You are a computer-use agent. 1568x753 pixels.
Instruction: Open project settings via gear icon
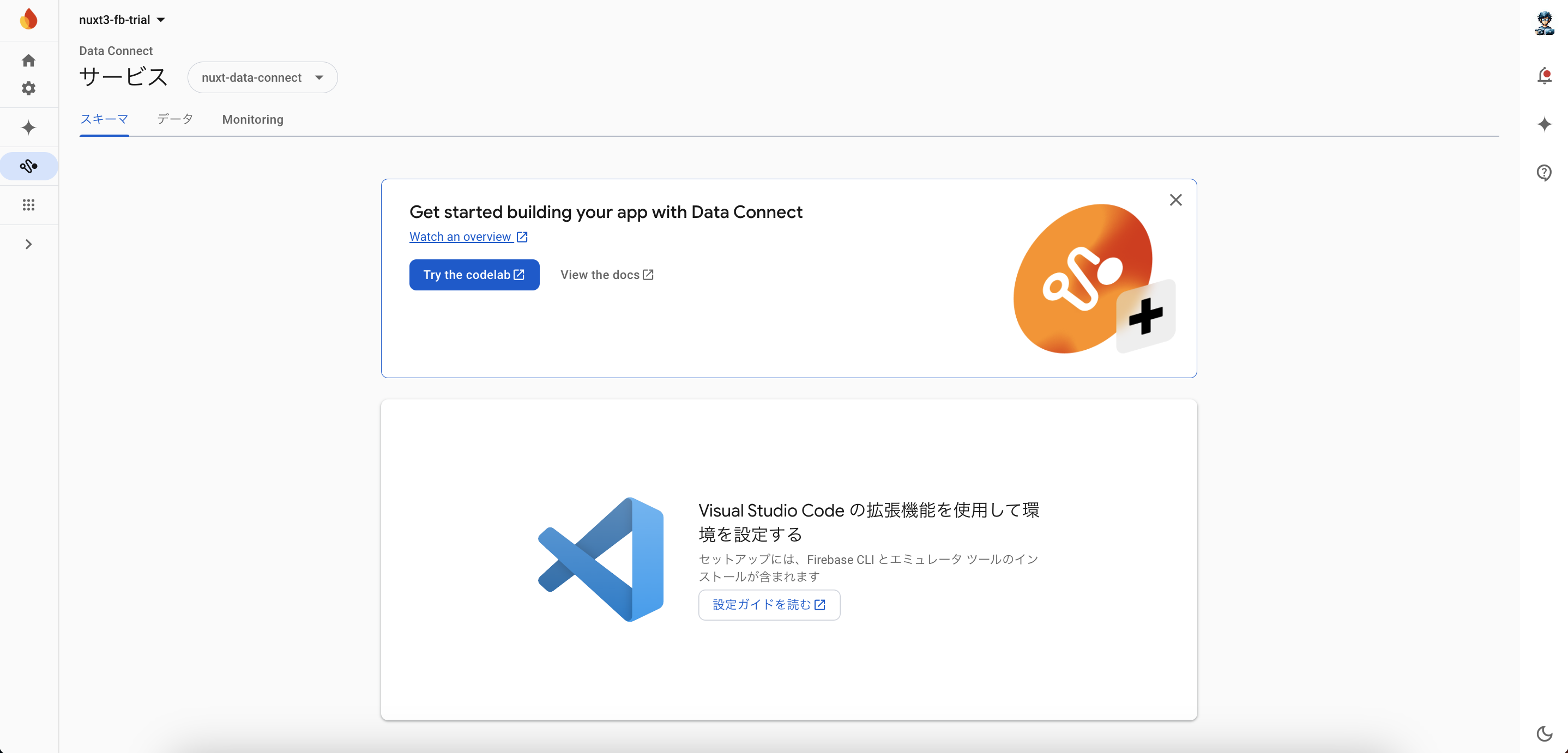(x=28, y=89)
